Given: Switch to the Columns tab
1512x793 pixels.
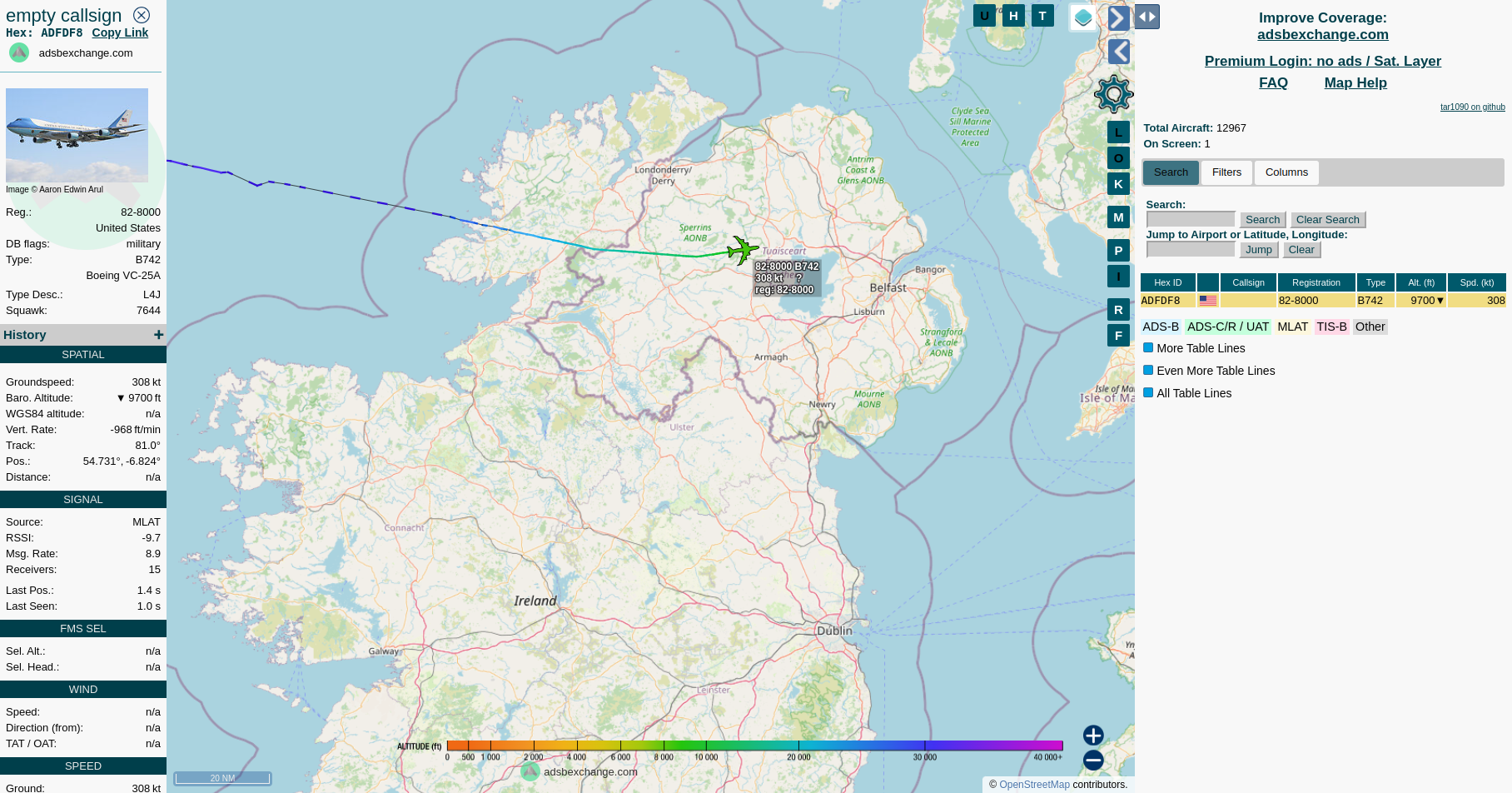Looking at the screenshot, I should point(1286,172).
